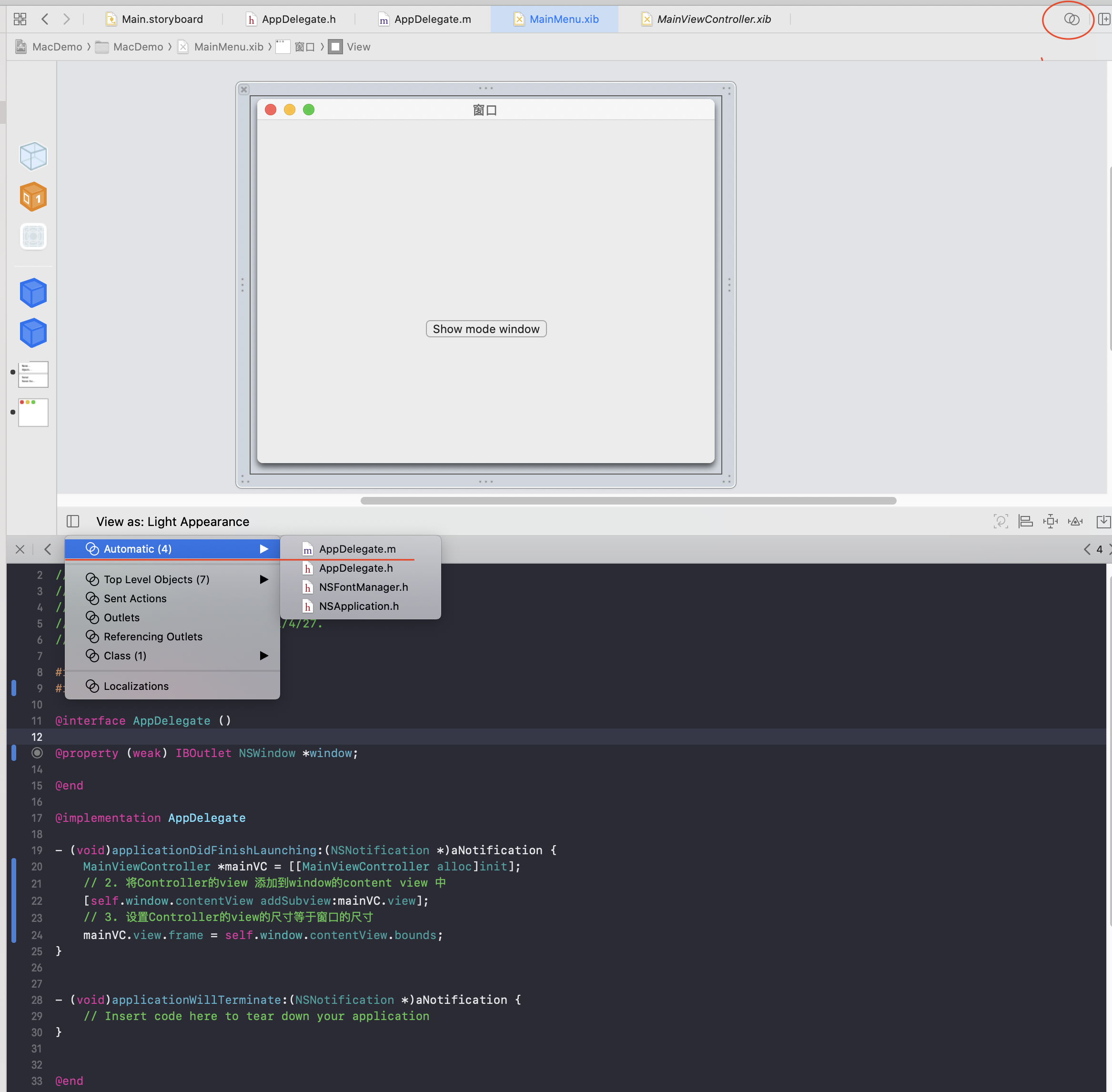1112x1092 pixels.
Task: Open the related items grid icon
Action: point(20,20)
